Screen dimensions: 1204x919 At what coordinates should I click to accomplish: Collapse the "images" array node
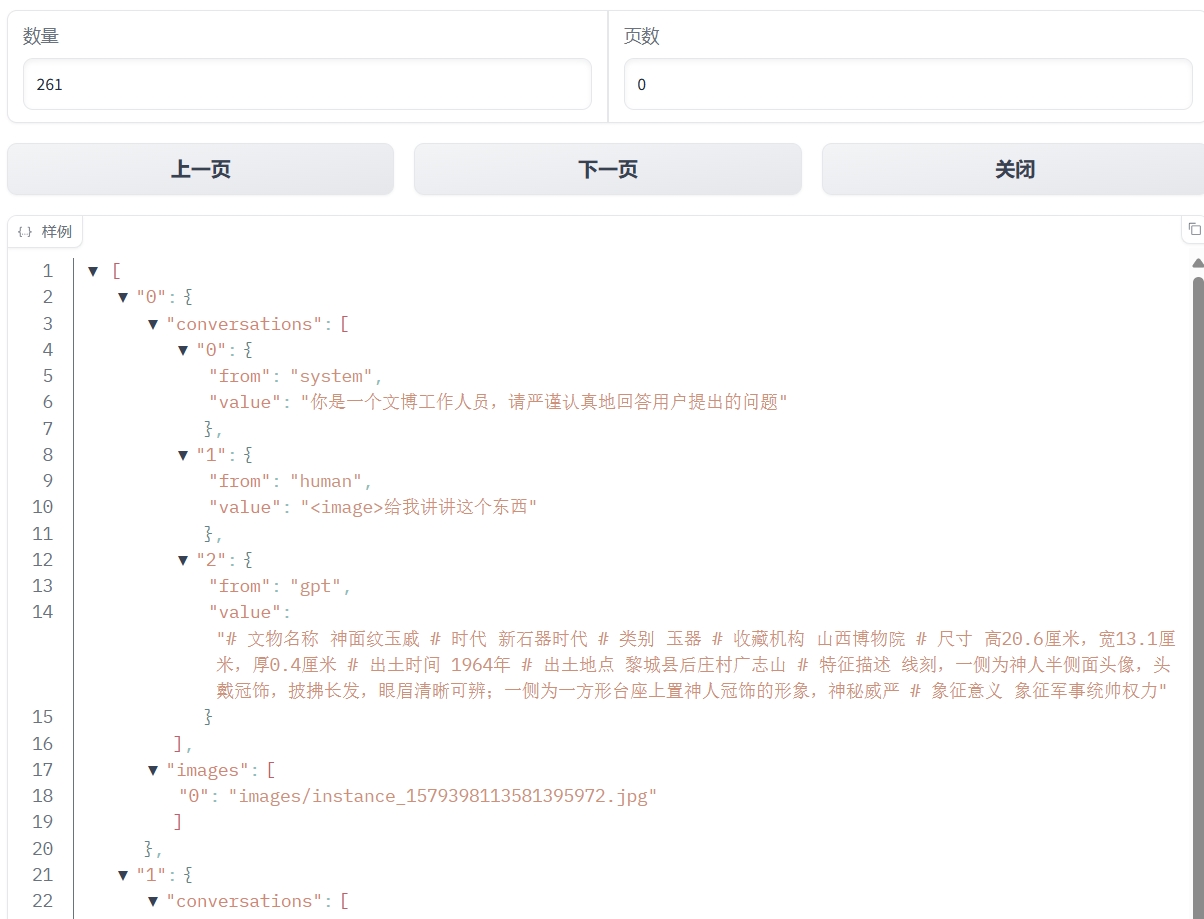pos(152,770)
